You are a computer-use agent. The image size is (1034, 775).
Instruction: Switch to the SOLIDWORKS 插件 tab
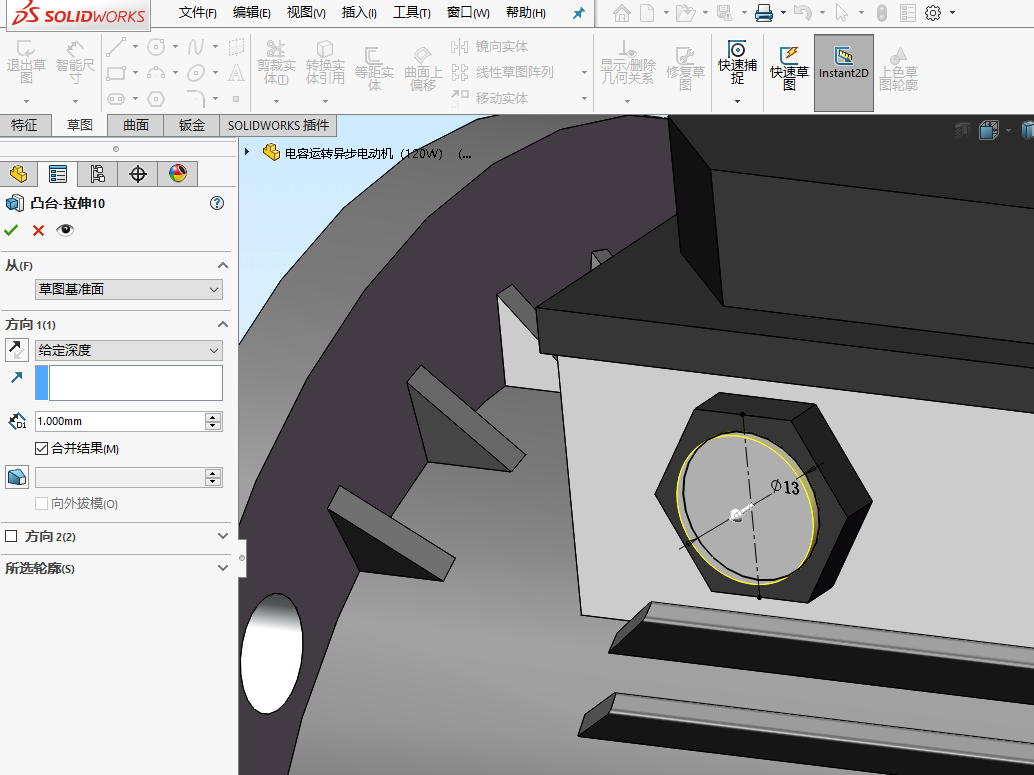pos(278,125)
